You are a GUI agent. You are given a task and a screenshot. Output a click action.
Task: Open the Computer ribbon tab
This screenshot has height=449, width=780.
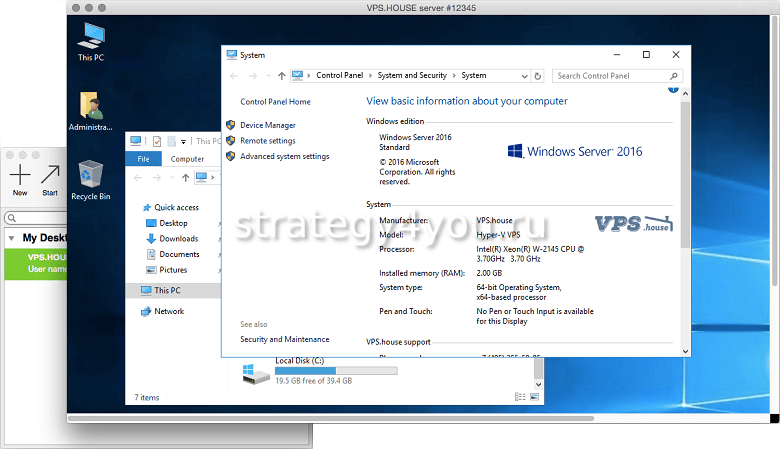(x=187, y=159)
